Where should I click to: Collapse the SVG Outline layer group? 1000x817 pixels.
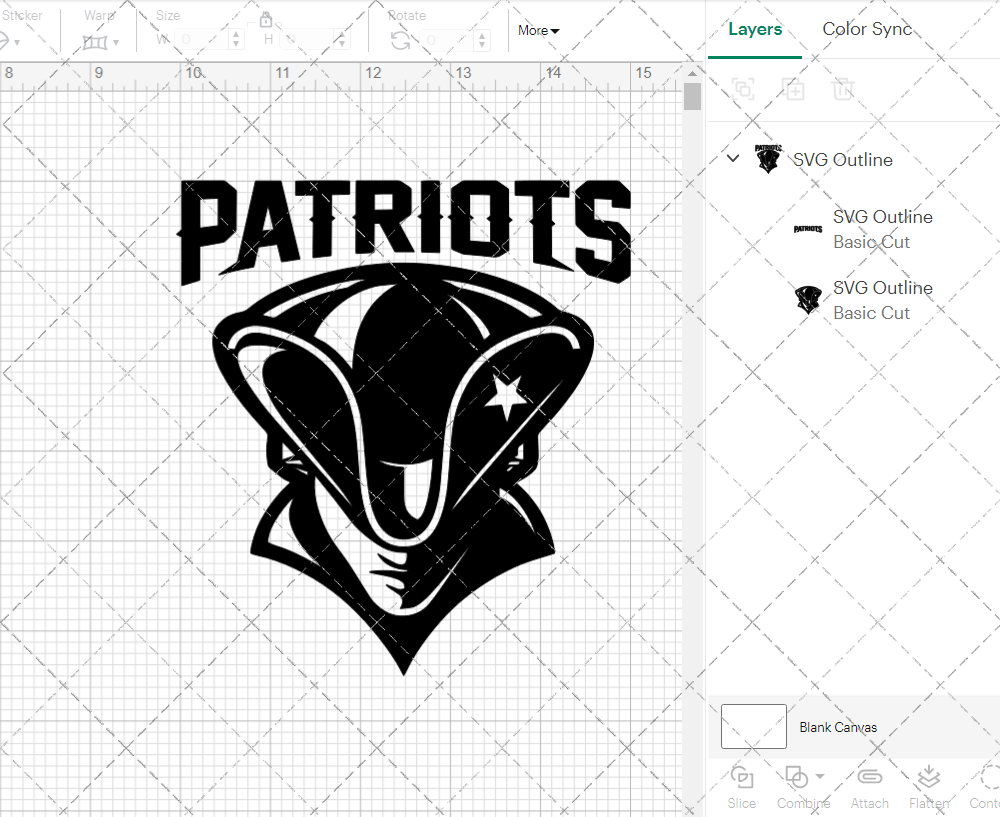click(733, 158)
